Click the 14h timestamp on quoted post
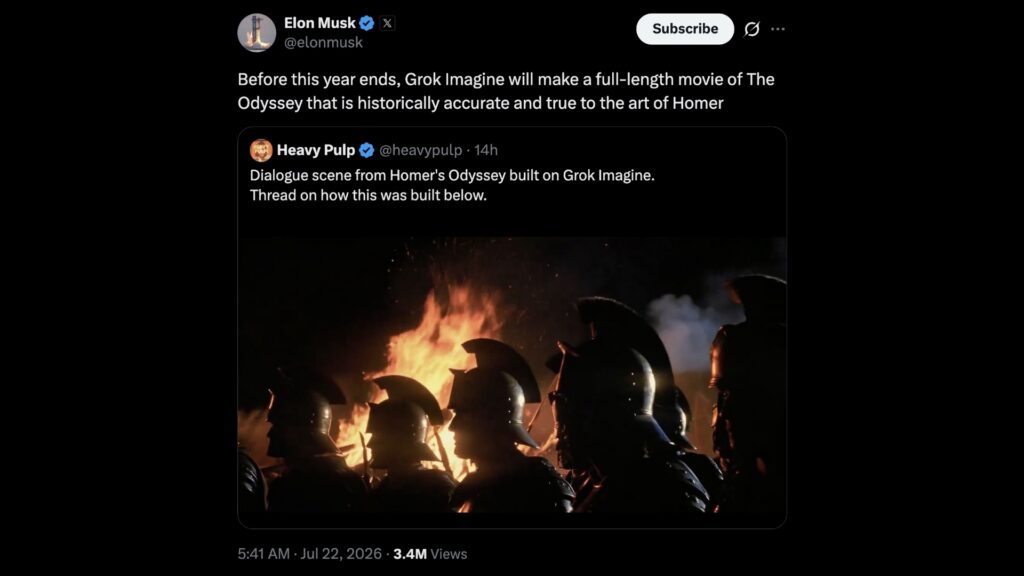This screenshot has width=1024, height=576. 486,150
